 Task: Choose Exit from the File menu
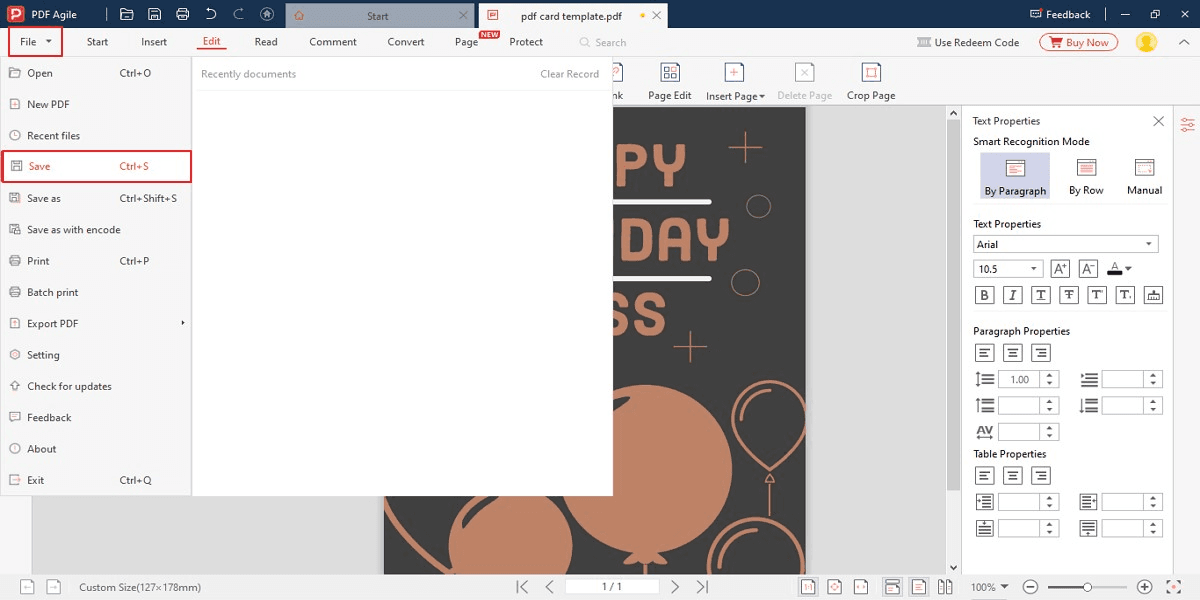pos(96,480)
